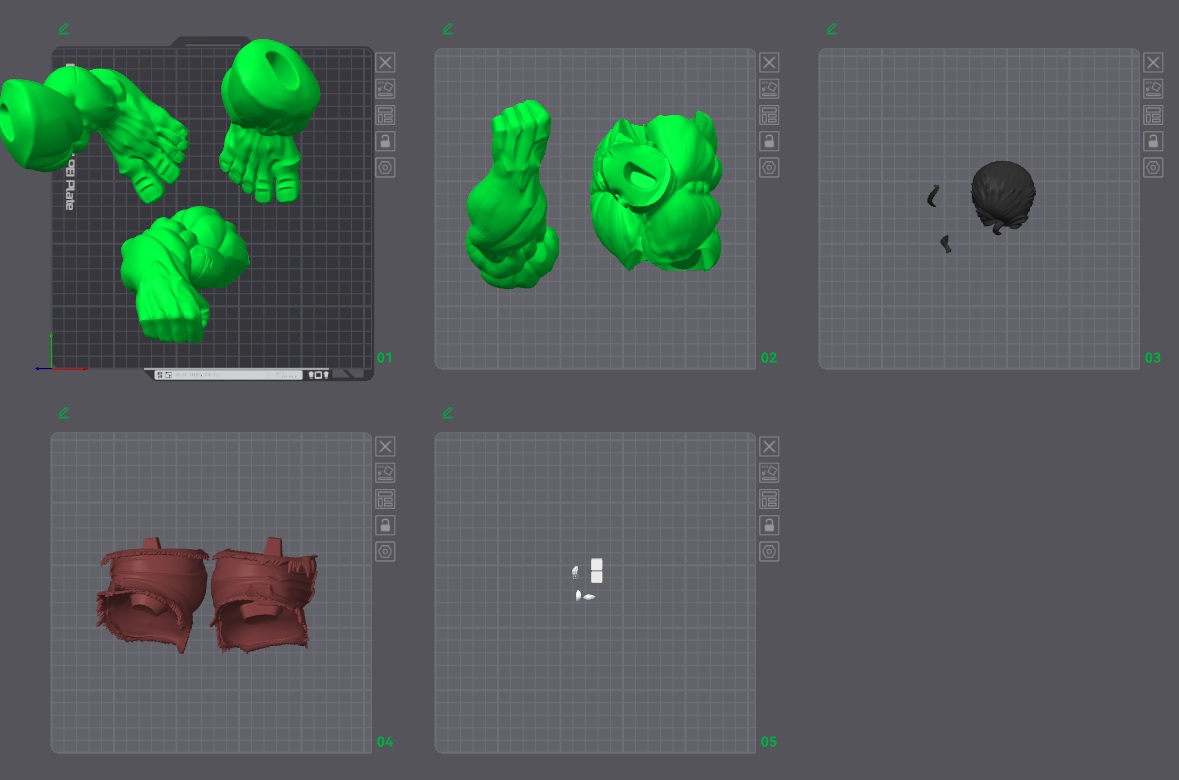
Task: Select the right red pants piece on plate 04
Action: coord(265,594)
